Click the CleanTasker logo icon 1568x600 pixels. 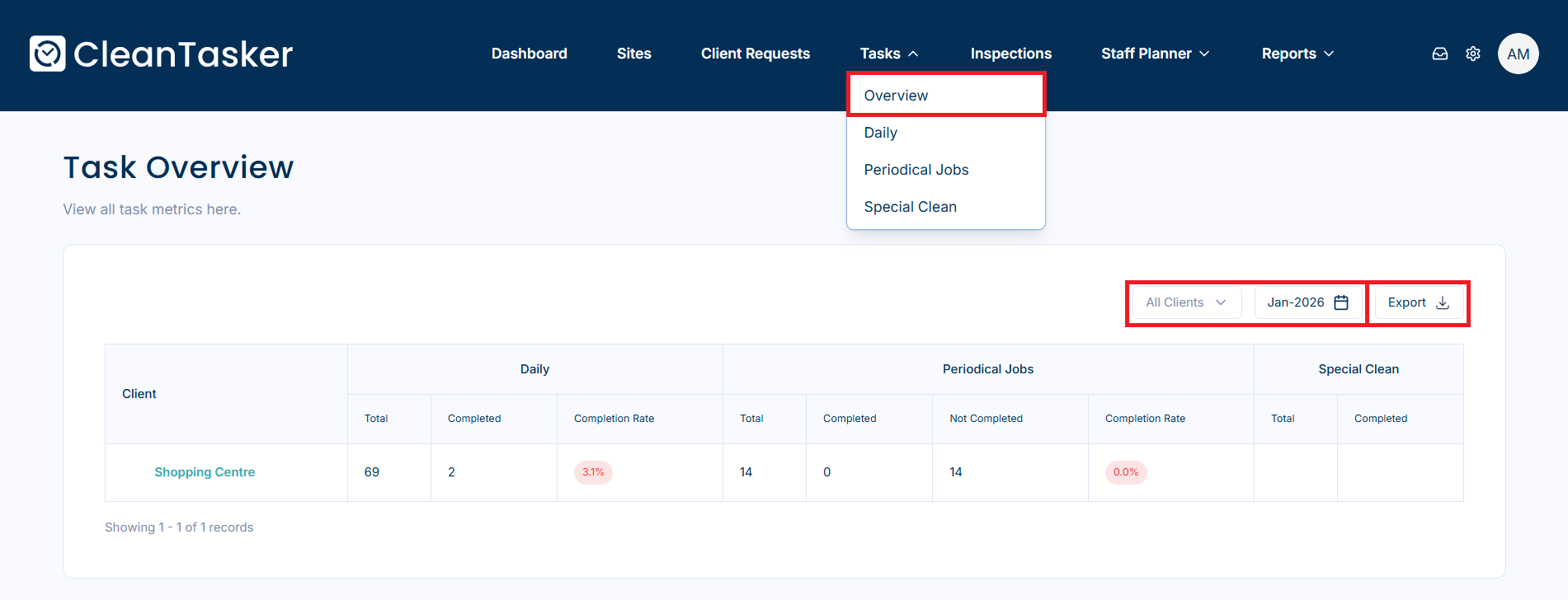[x=48, y=54]
